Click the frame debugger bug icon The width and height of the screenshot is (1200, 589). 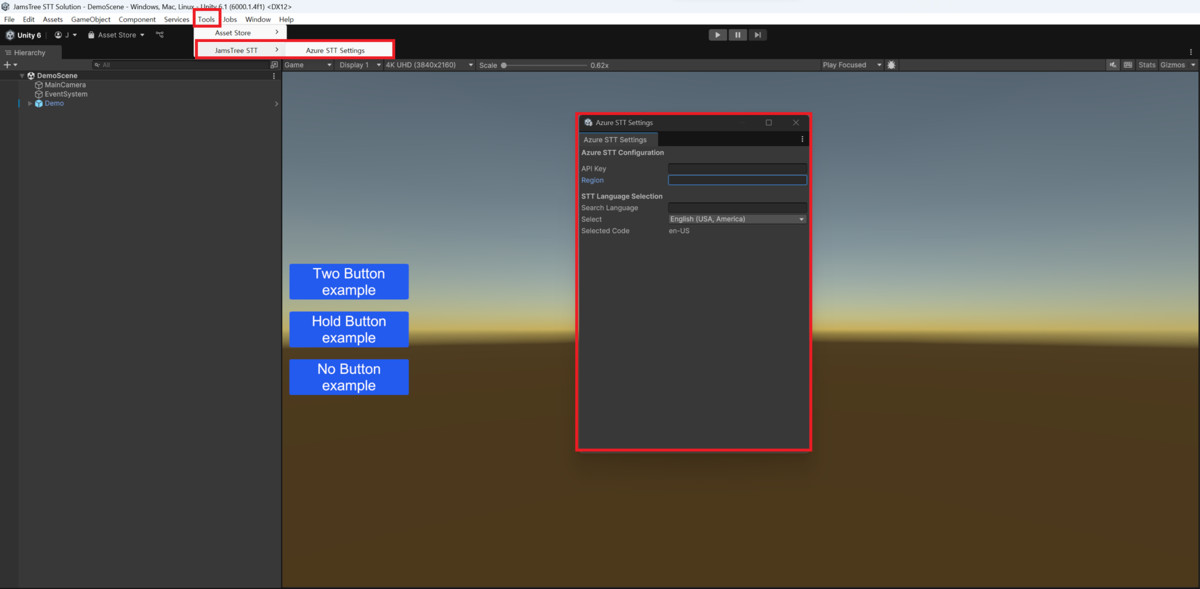891,65
